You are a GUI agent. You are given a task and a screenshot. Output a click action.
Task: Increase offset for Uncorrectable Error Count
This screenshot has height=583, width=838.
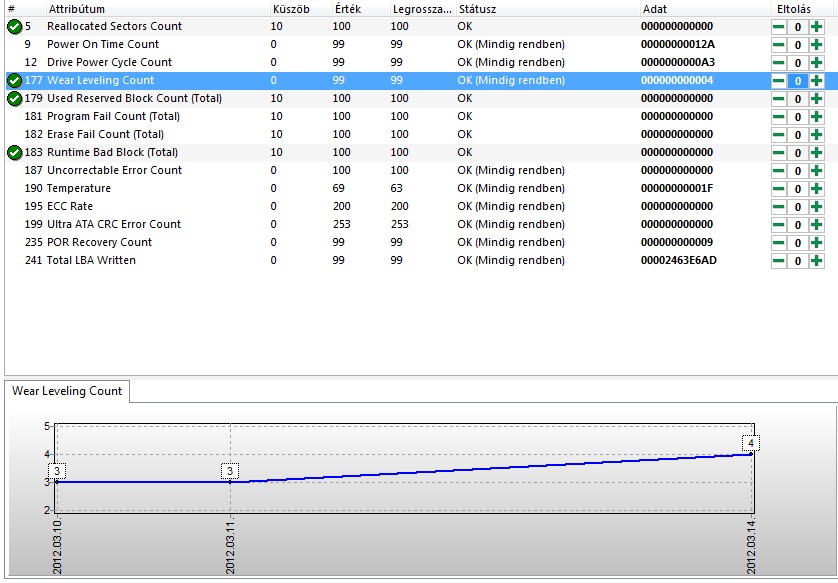[816, 170]
